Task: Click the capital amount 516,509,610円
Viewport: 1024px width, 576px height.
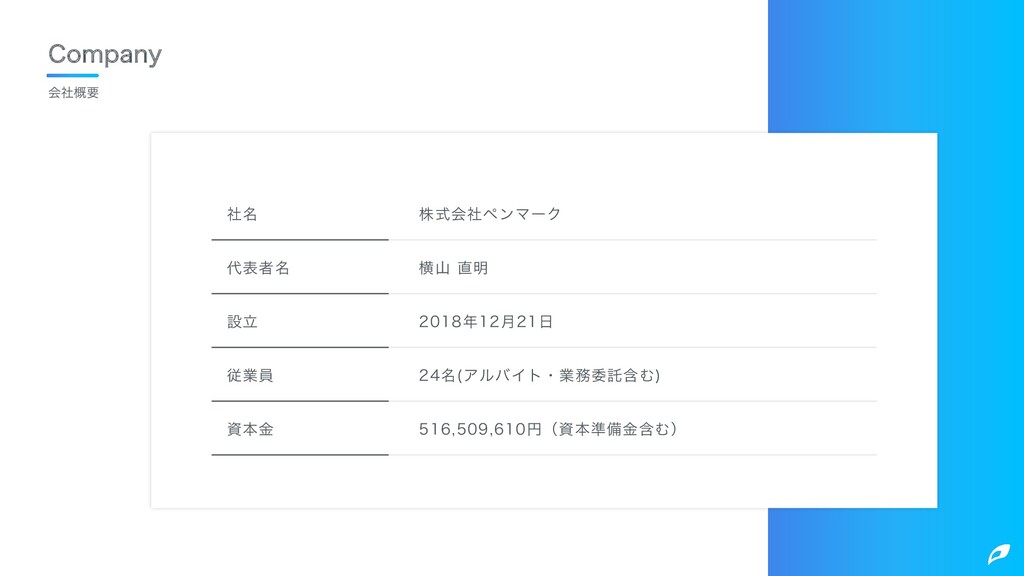Action: click(480, 429)
